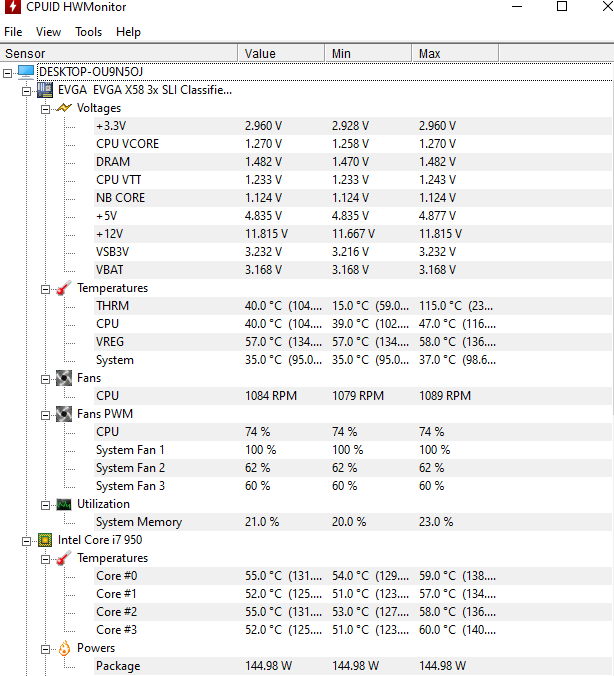The height and width of the screenshot is (676, 614).
Task: Click the Value column header
Action: click(x=281, y=53)
